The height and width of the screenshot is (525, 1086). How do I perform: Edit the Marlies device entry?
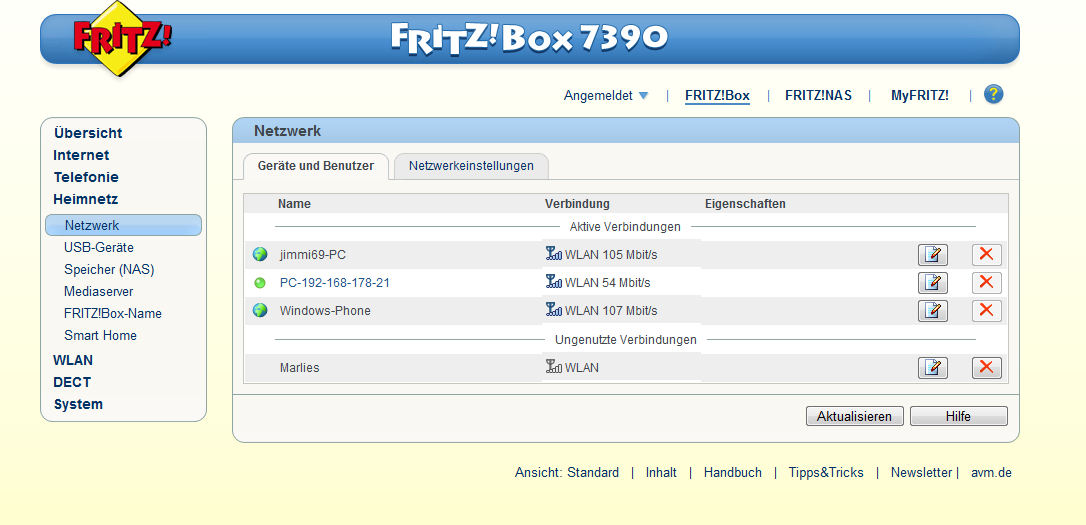click(x=933, y=368)
